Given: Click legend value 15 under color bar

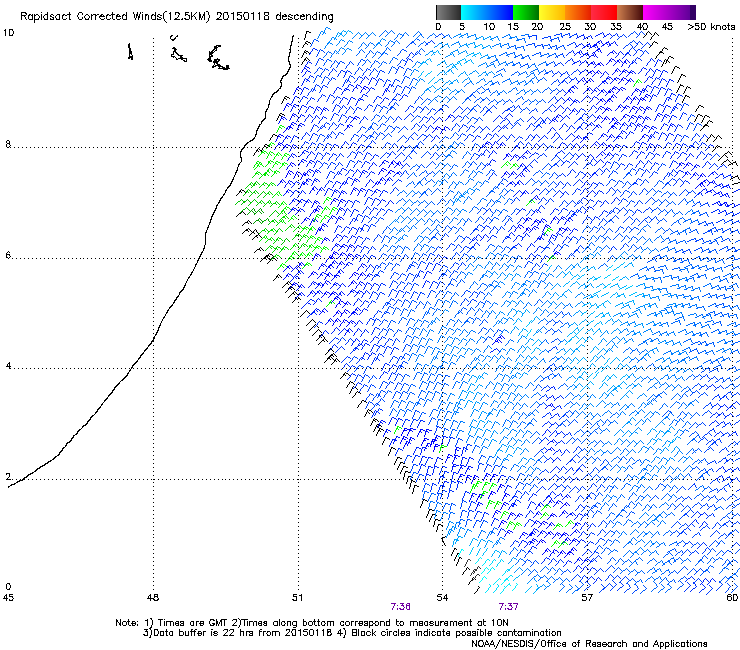Looking at the screenshot, I should 513,27.
